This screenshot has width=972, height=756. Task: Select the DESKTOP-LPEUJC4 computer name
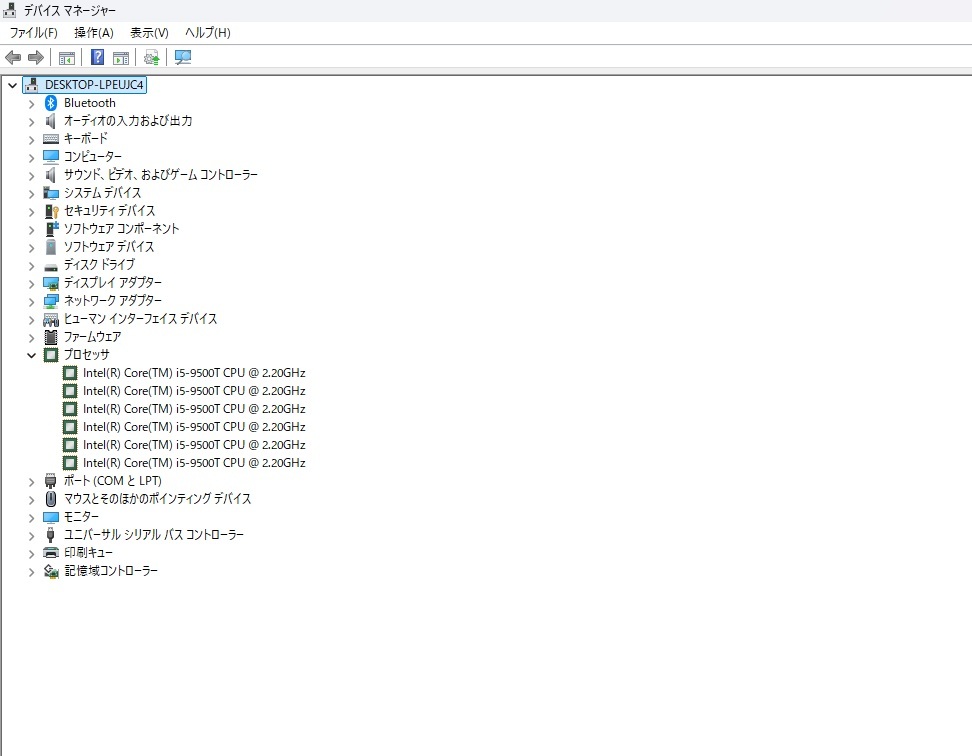[94, 85]
